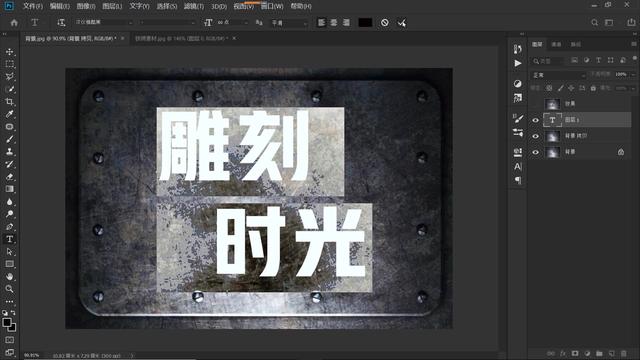Select the Crop tool
This screenshot has width=640, height=360.
9,102
